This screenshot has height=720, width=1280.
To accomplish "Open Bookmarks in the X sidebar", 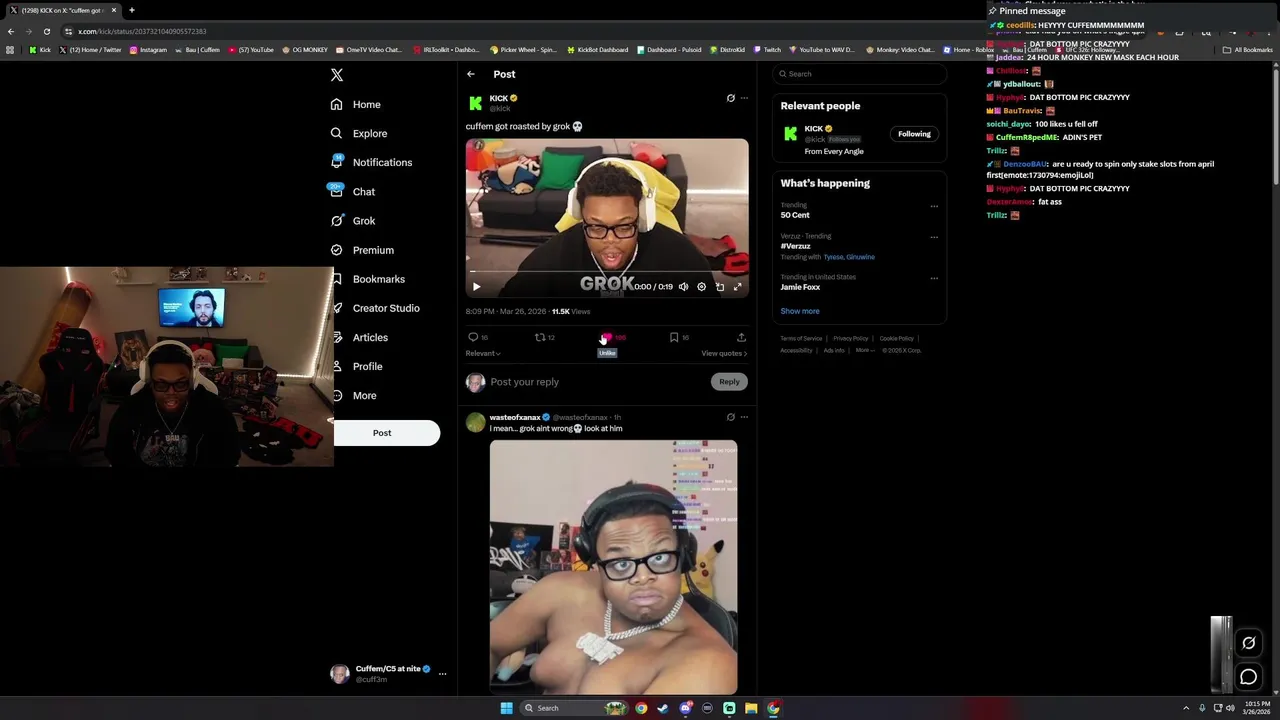I will pyautogui.click(x=368, y=279).
